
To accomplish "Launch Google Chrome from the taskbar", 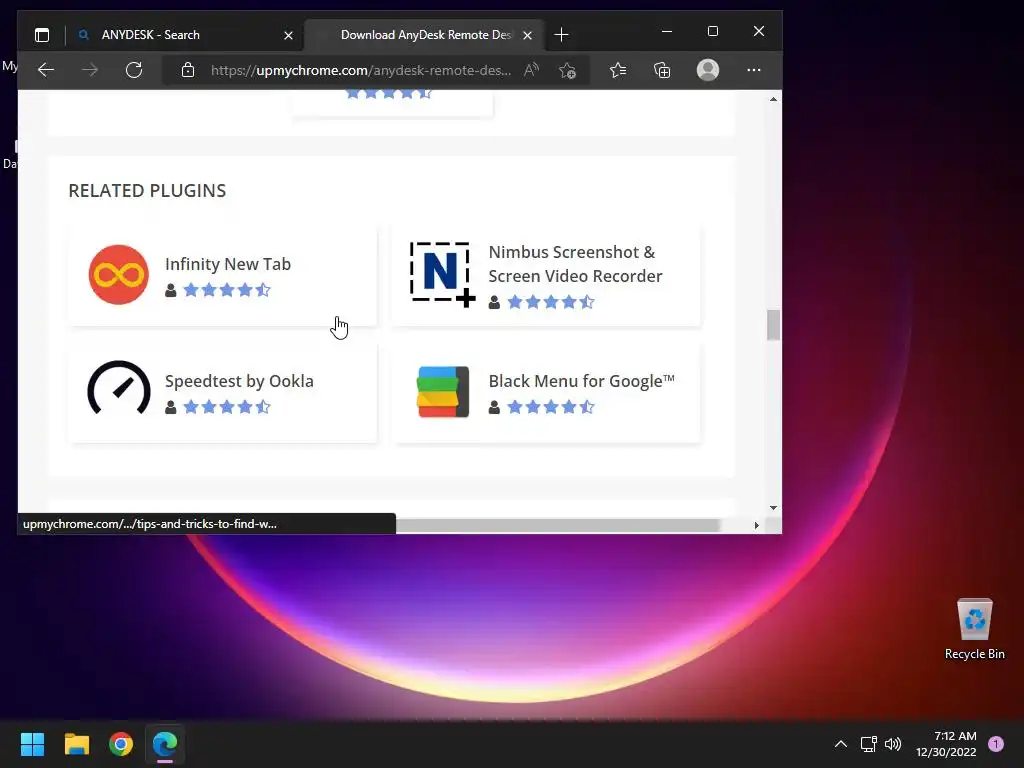I will (x=121, y=744).
